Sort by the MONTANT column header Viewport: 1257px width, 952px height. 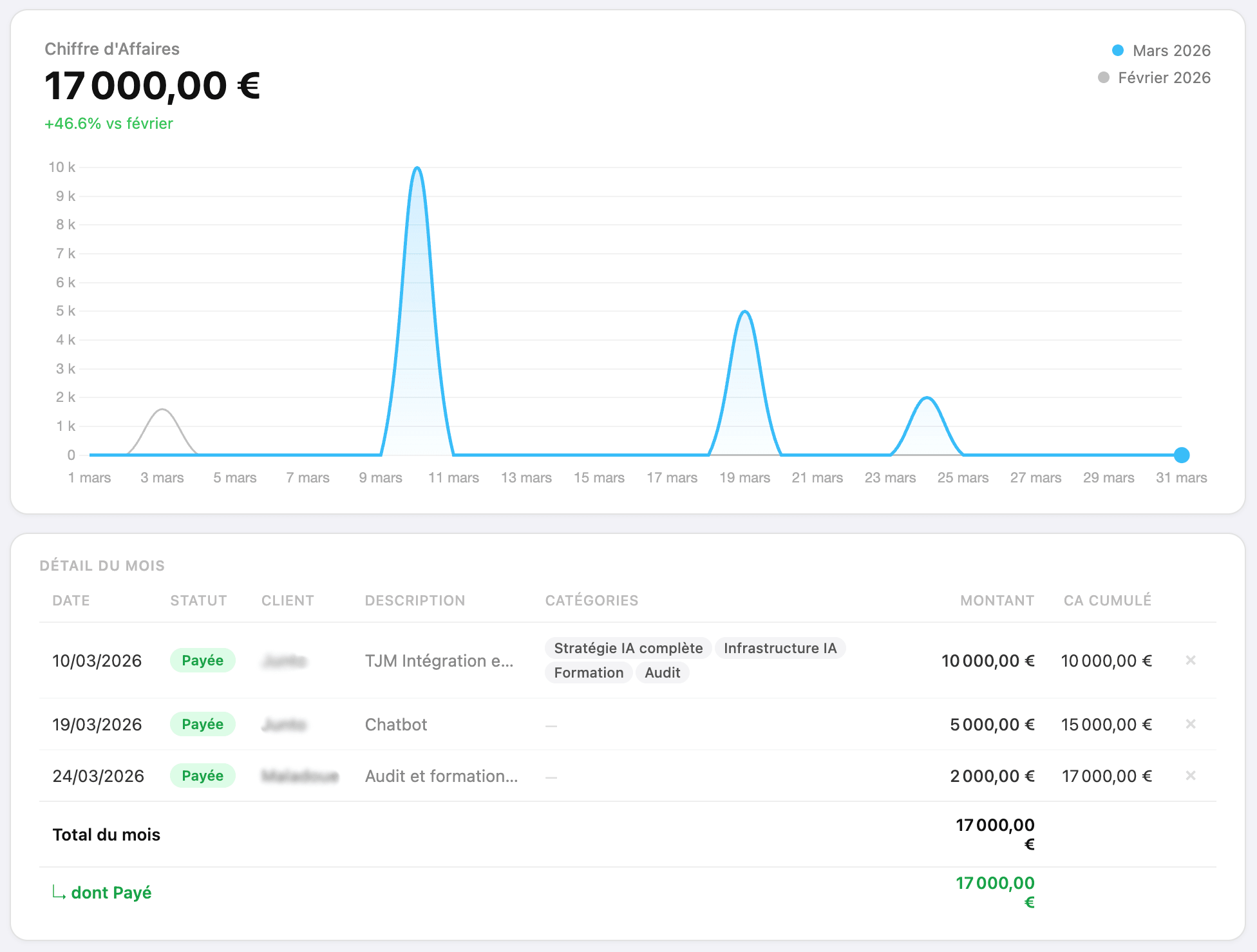coord(997,601)
